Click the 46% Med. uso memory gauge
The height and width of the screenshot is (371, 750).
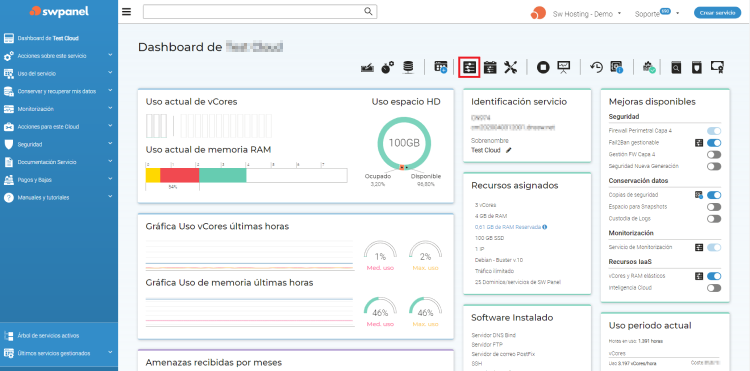click(380, 311)
